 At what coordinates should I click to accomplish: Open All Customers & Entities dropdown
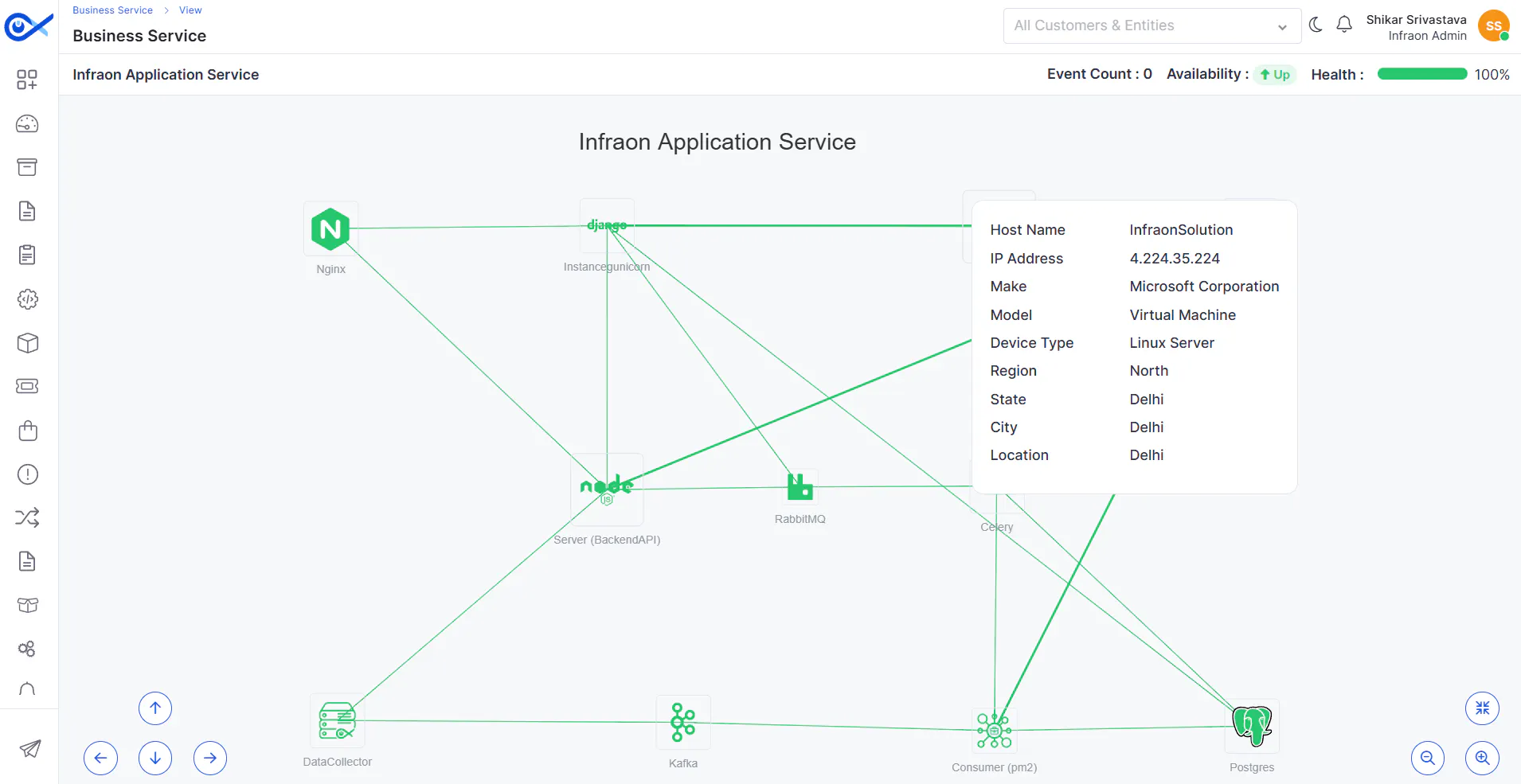click(1152, 25)
